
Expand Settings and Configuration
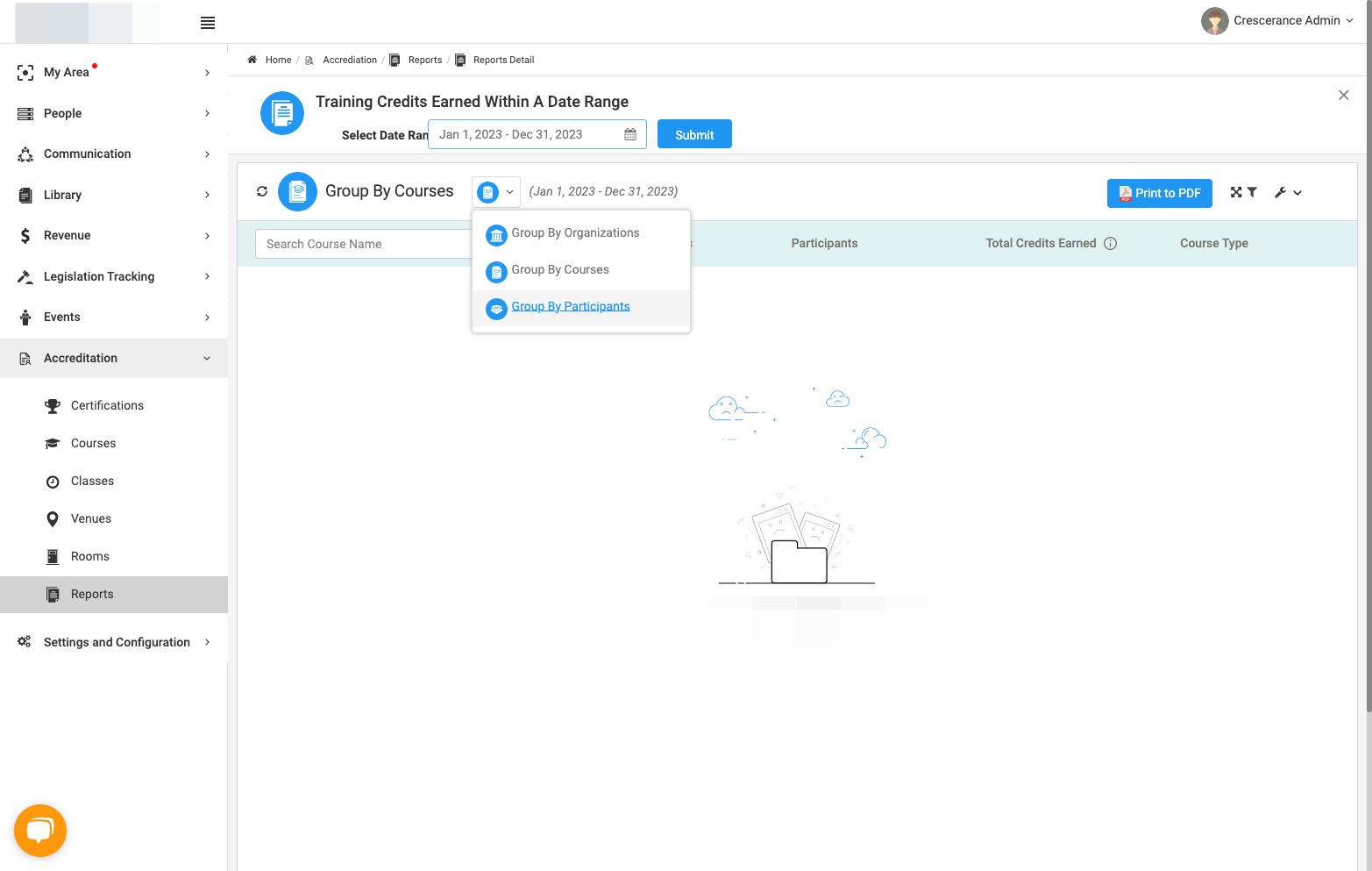pos(114,642)
